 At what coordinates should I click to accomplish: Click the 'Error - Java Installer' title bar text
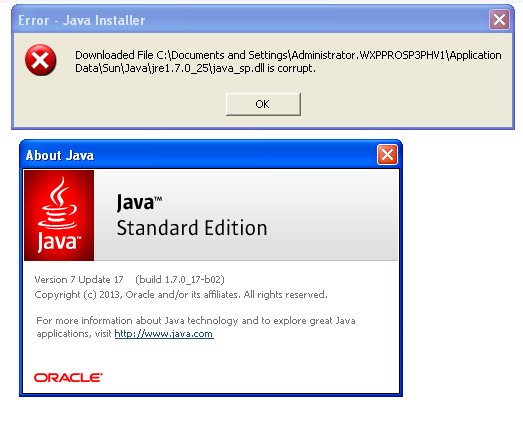pyautogui.click(x=82, y=20)
